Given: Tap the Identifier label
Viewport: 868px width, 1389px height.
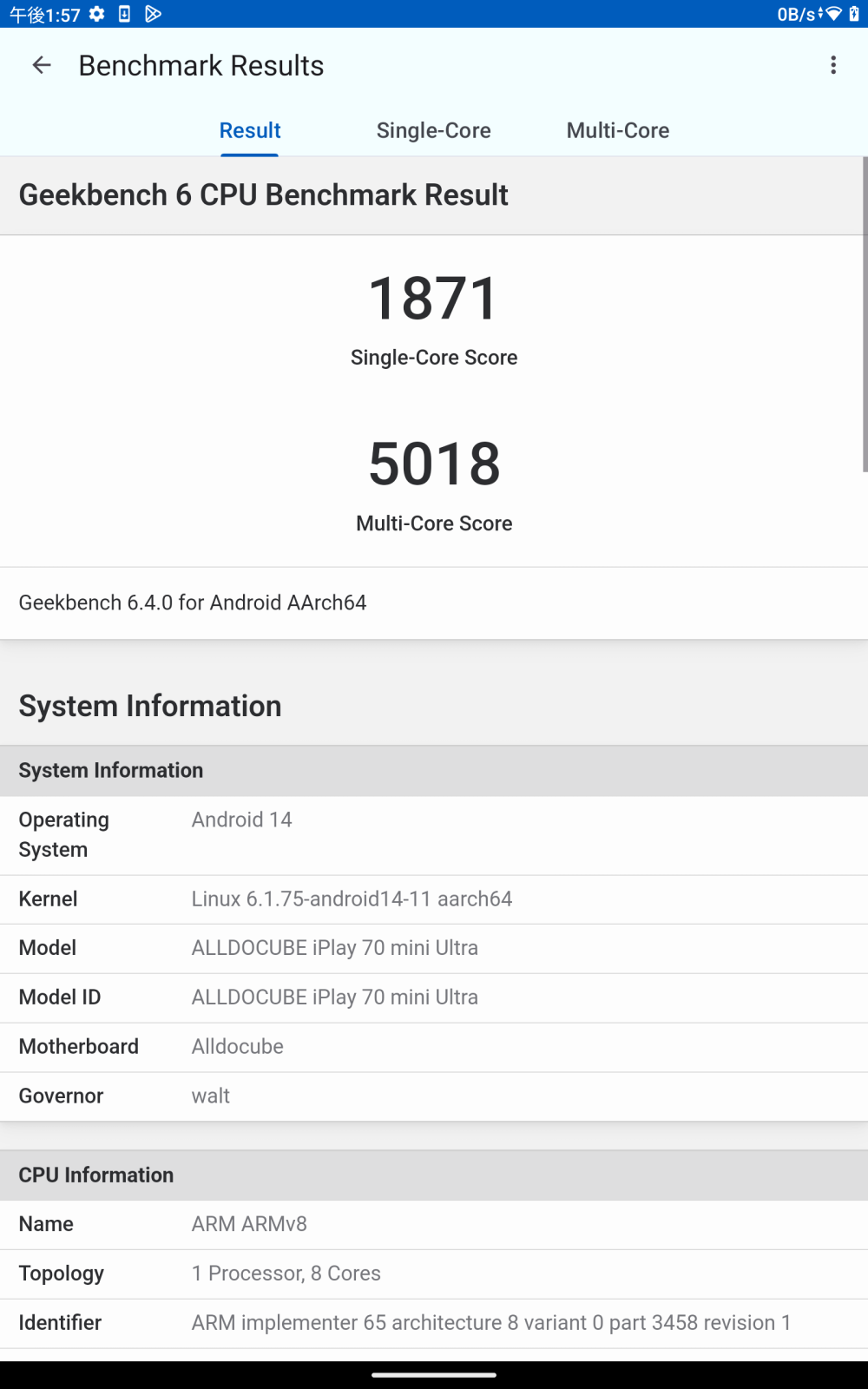Looking at the screenshot, I should pos(61,1322).
